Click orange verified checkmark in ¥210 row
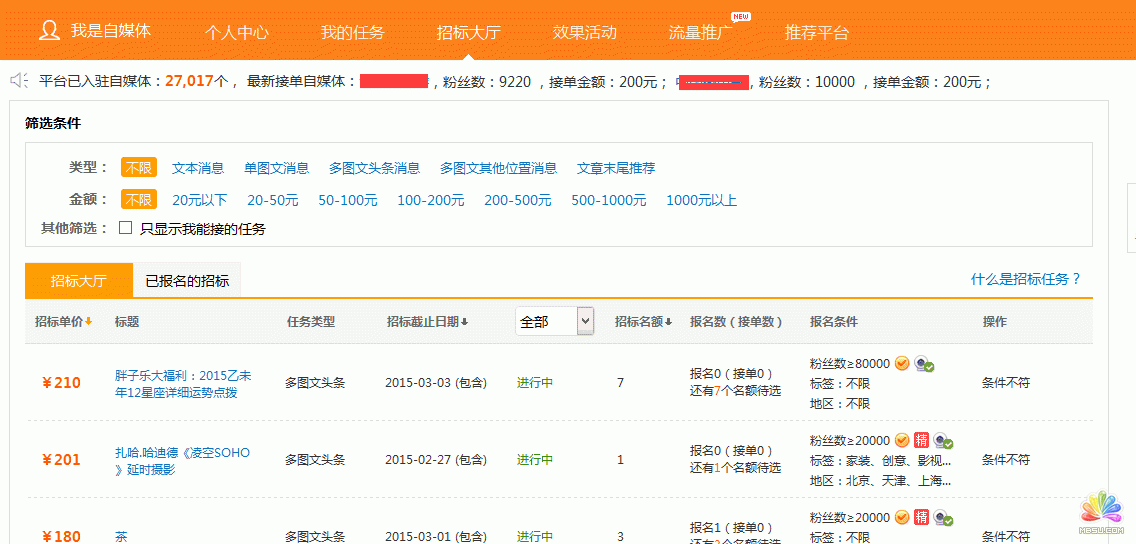The width and height of the screenshot is (1136, 544). pyautogui.click(x=901, y=363)
